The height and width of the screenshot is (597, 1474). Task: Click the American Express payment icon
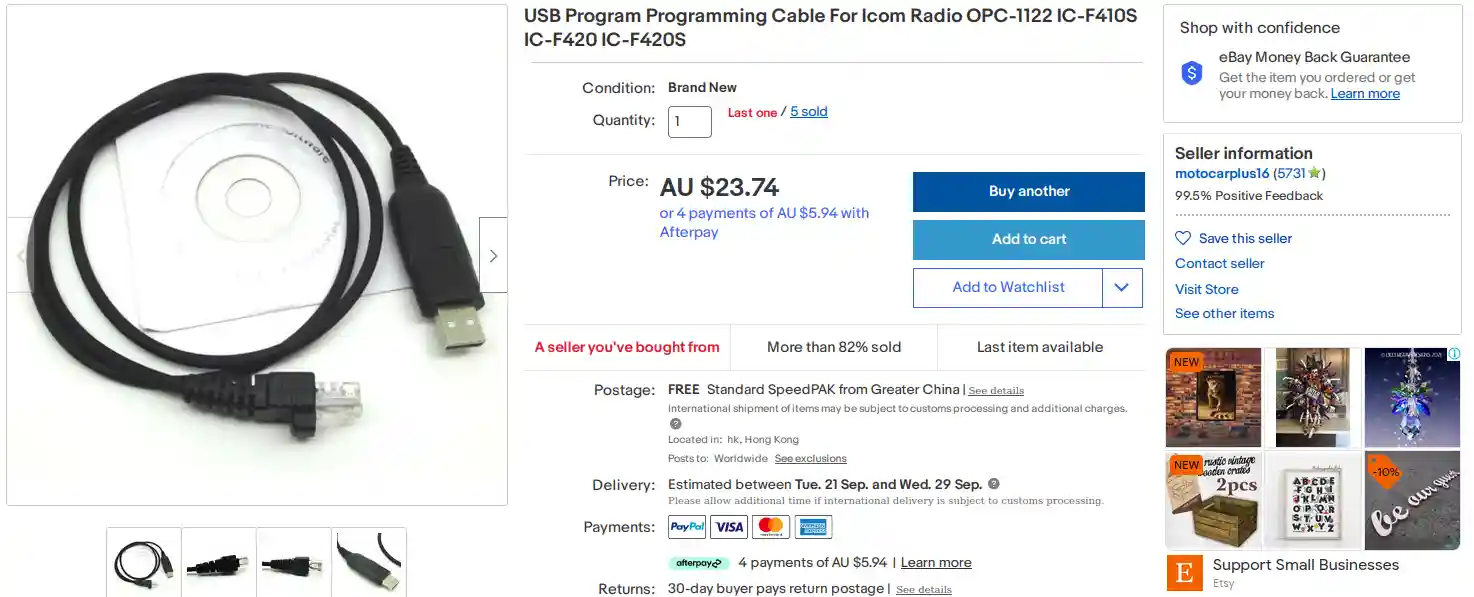pyautogui.click(x=813, y=526)
